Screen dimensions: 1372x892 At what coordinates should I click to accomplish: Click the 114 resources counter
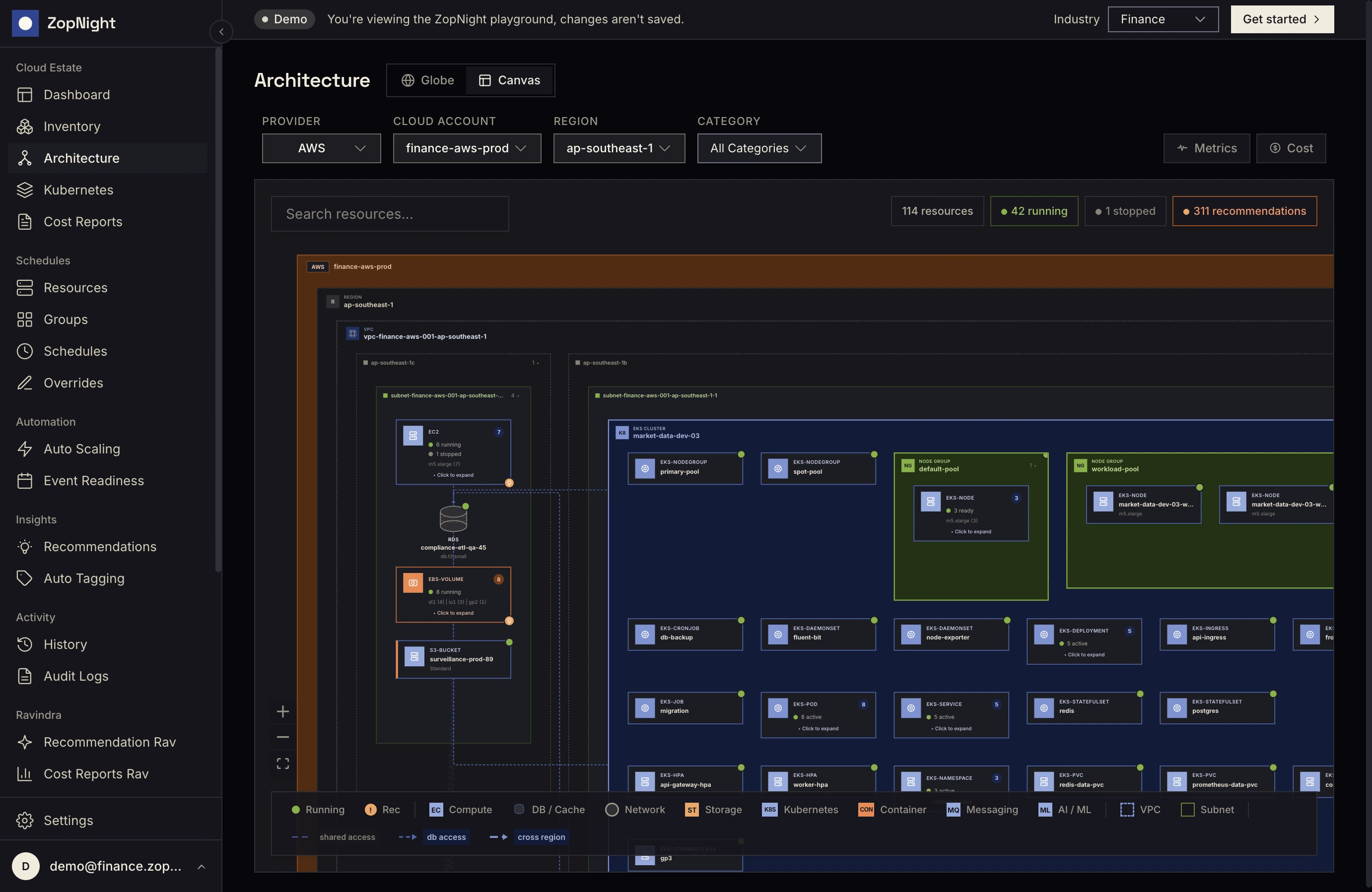[x=937, y=211]
